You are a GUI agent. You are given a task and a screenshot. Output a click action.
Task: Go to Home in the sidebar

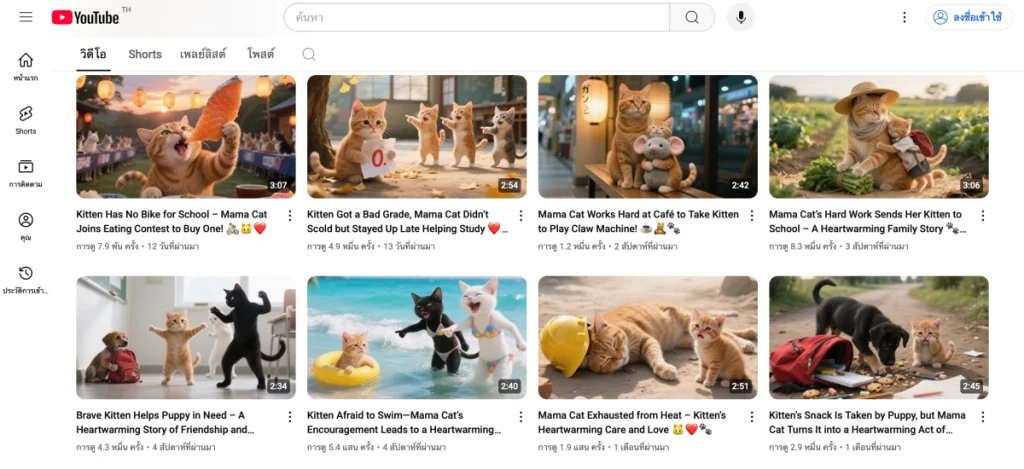click(26, 66)
